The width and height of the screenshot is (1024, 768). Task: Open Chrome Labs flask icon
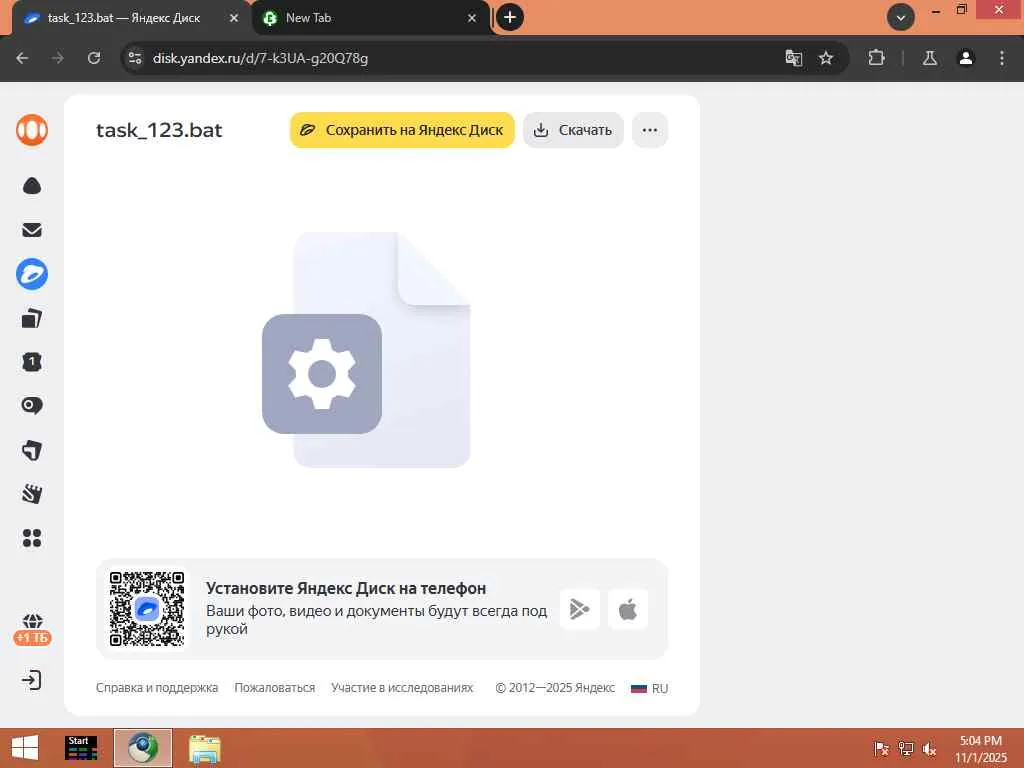coord(930,58)
